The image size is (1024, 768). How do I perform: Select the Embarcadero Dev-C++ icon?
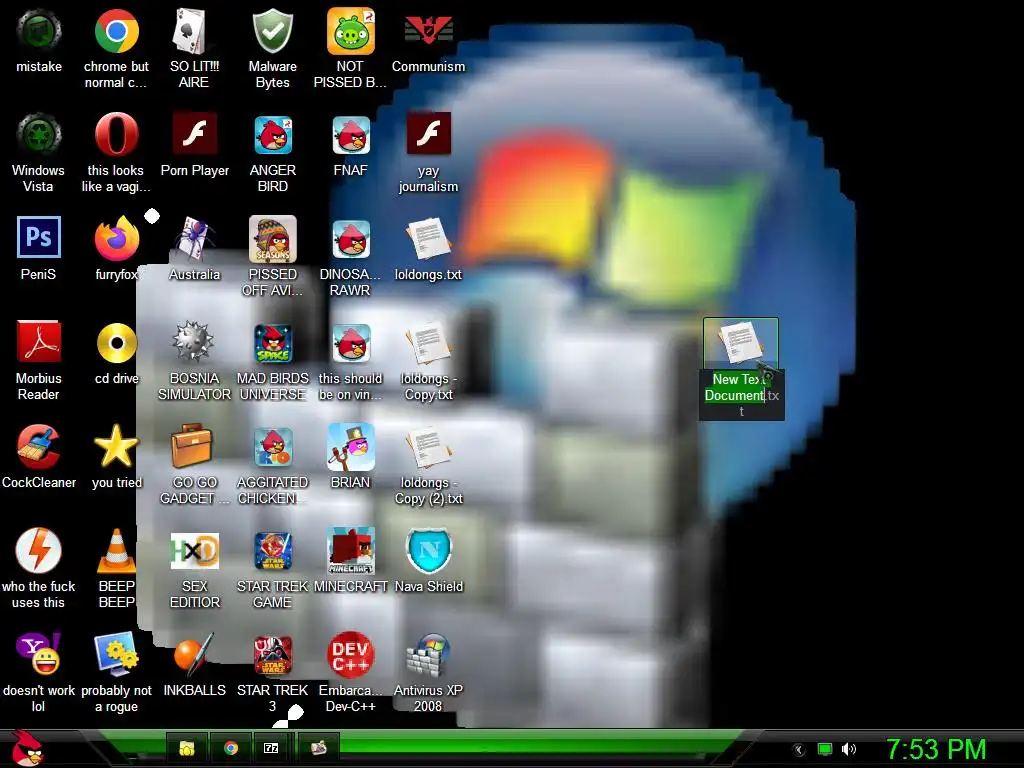click(x=350, y=654)
